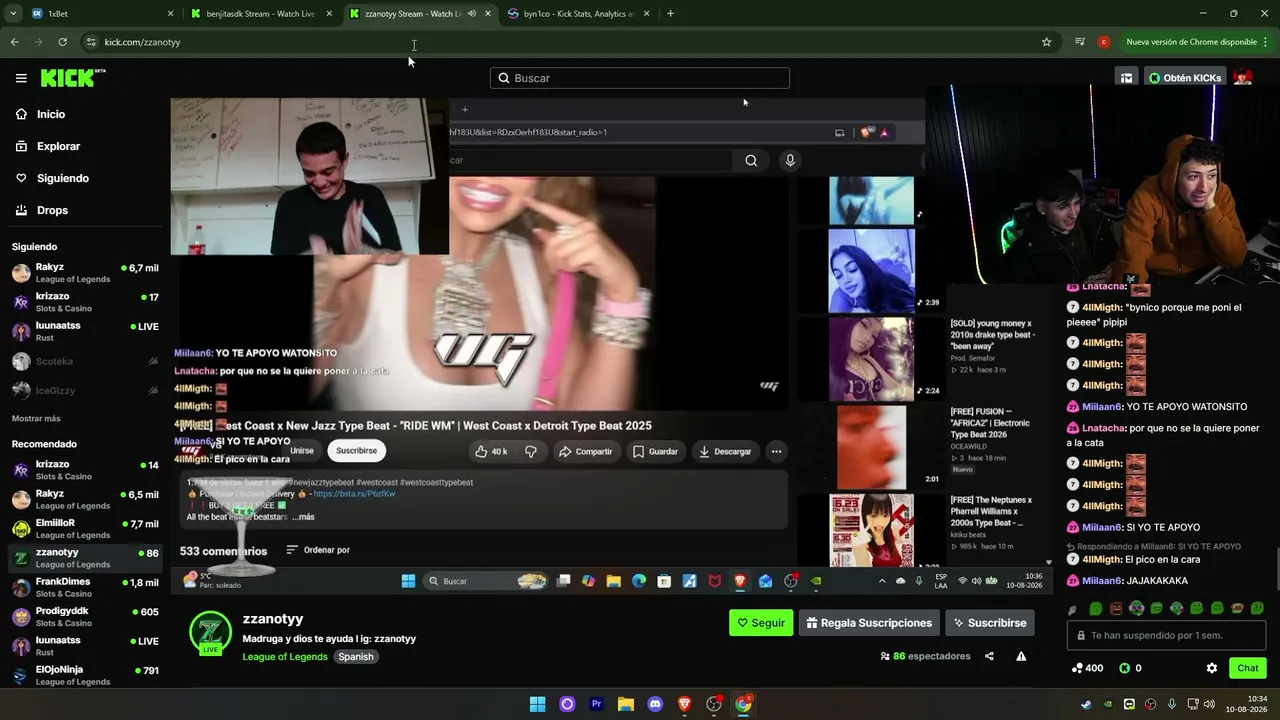Open a new browser tab
Image resolution: width=1280 pixels, height=720 pixels.
[x=670, y=14]
